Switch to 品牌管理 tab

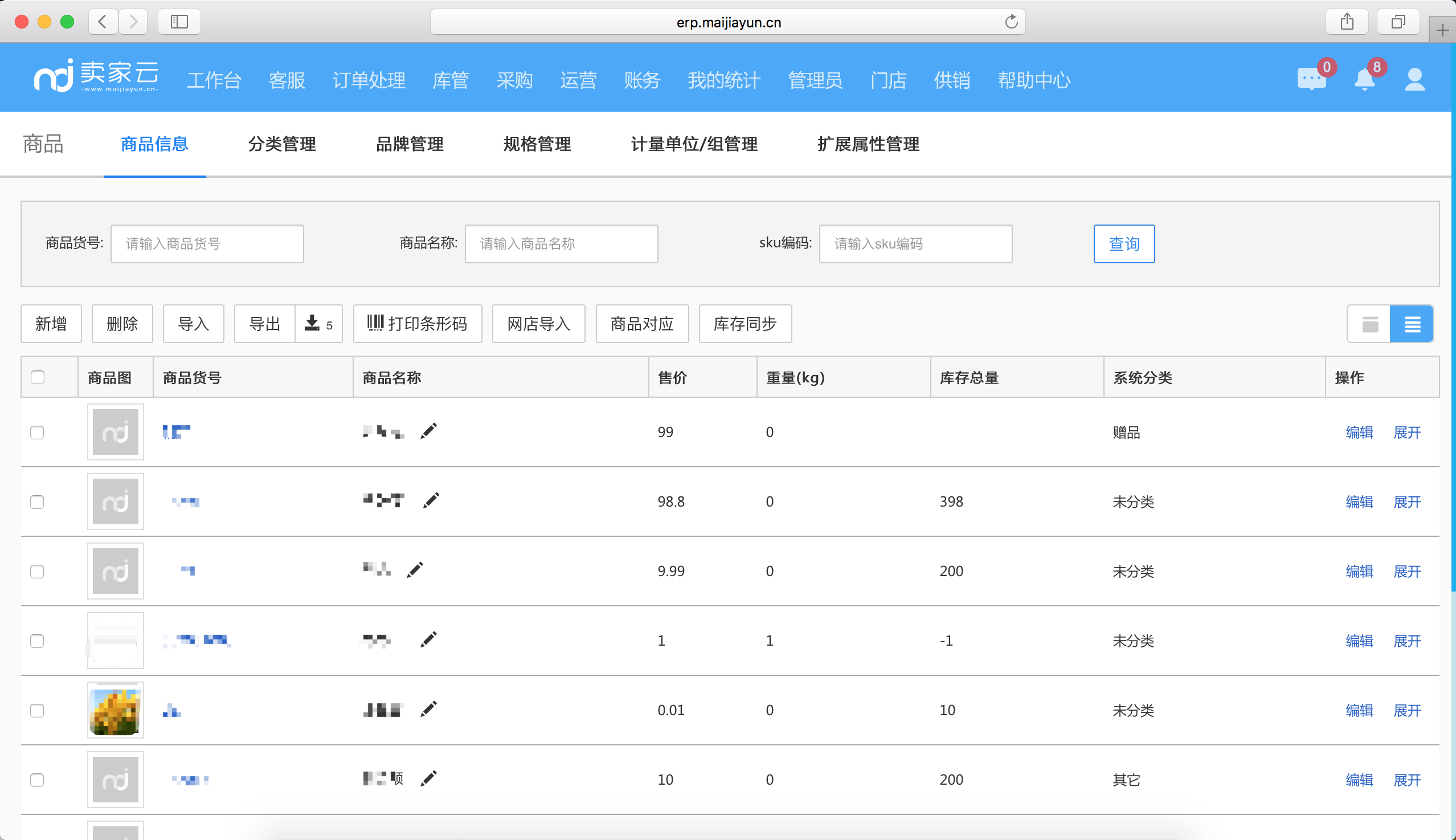tap(410, 144)
